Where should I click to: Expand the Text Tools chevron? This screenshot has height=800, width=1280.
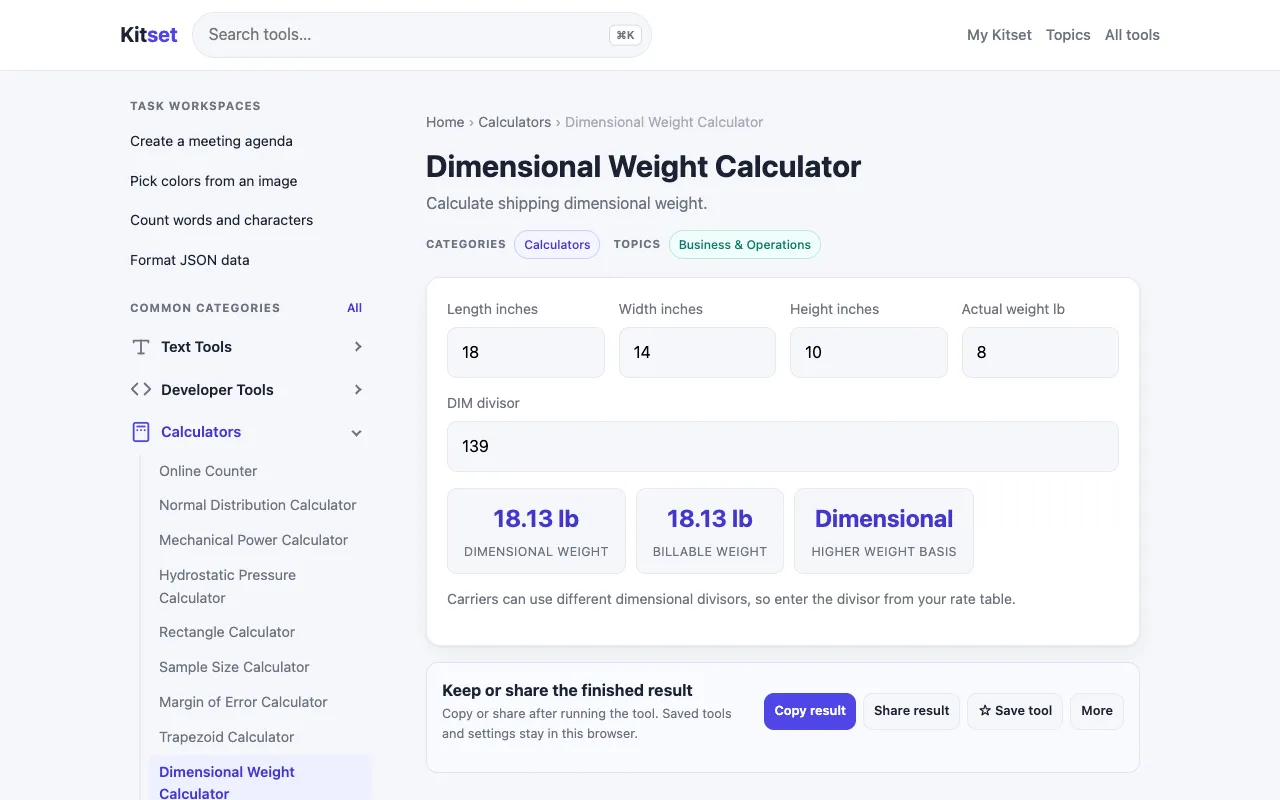(358, 347)
